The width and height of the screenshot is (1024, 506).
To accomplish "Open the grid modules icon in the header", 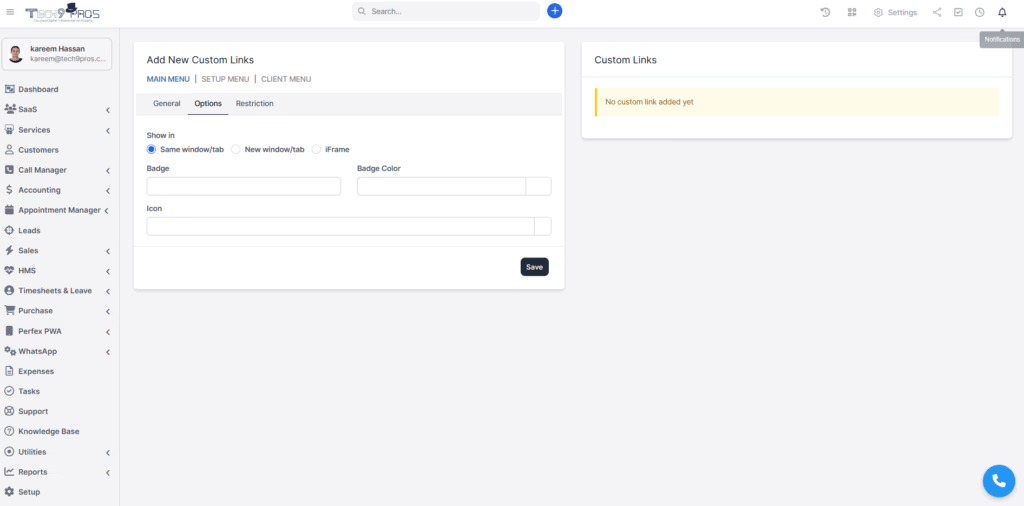I will [x=852, y=12].
